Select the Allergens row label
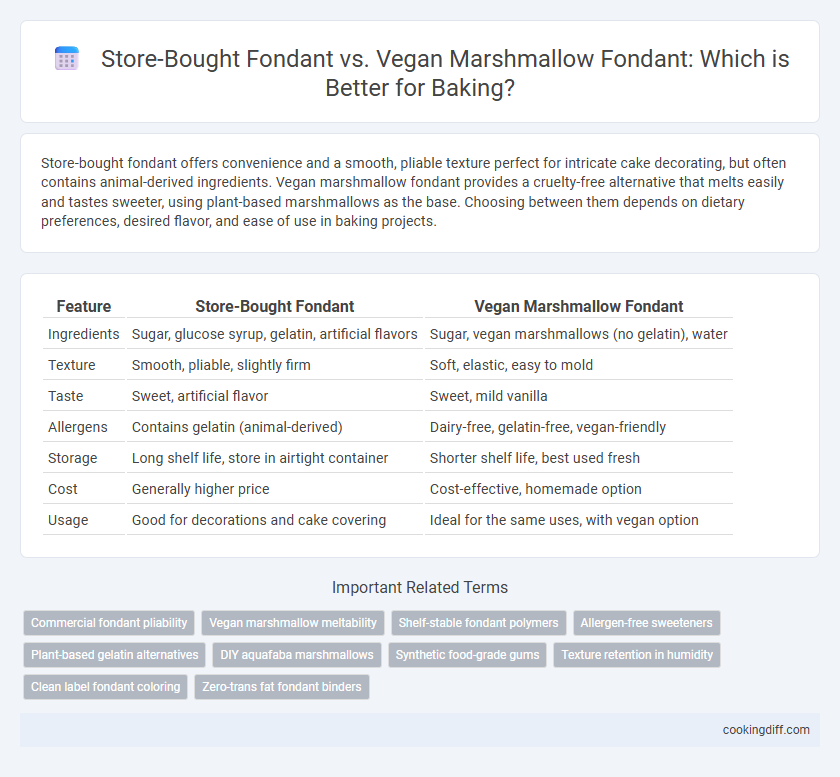The image size is (840, 777). (78, 427)
